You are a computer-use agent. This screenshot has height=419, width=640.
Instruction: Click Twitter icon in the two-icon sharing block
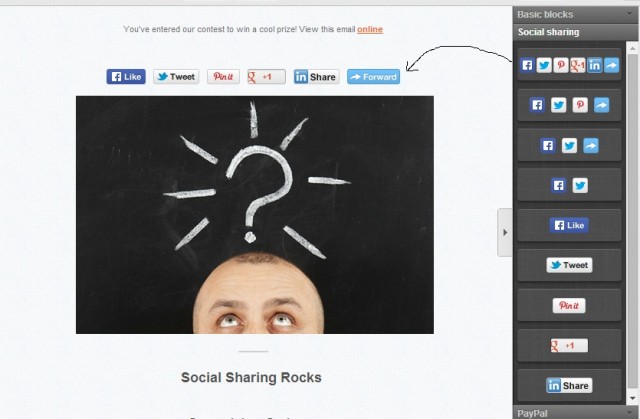(580, 186)
